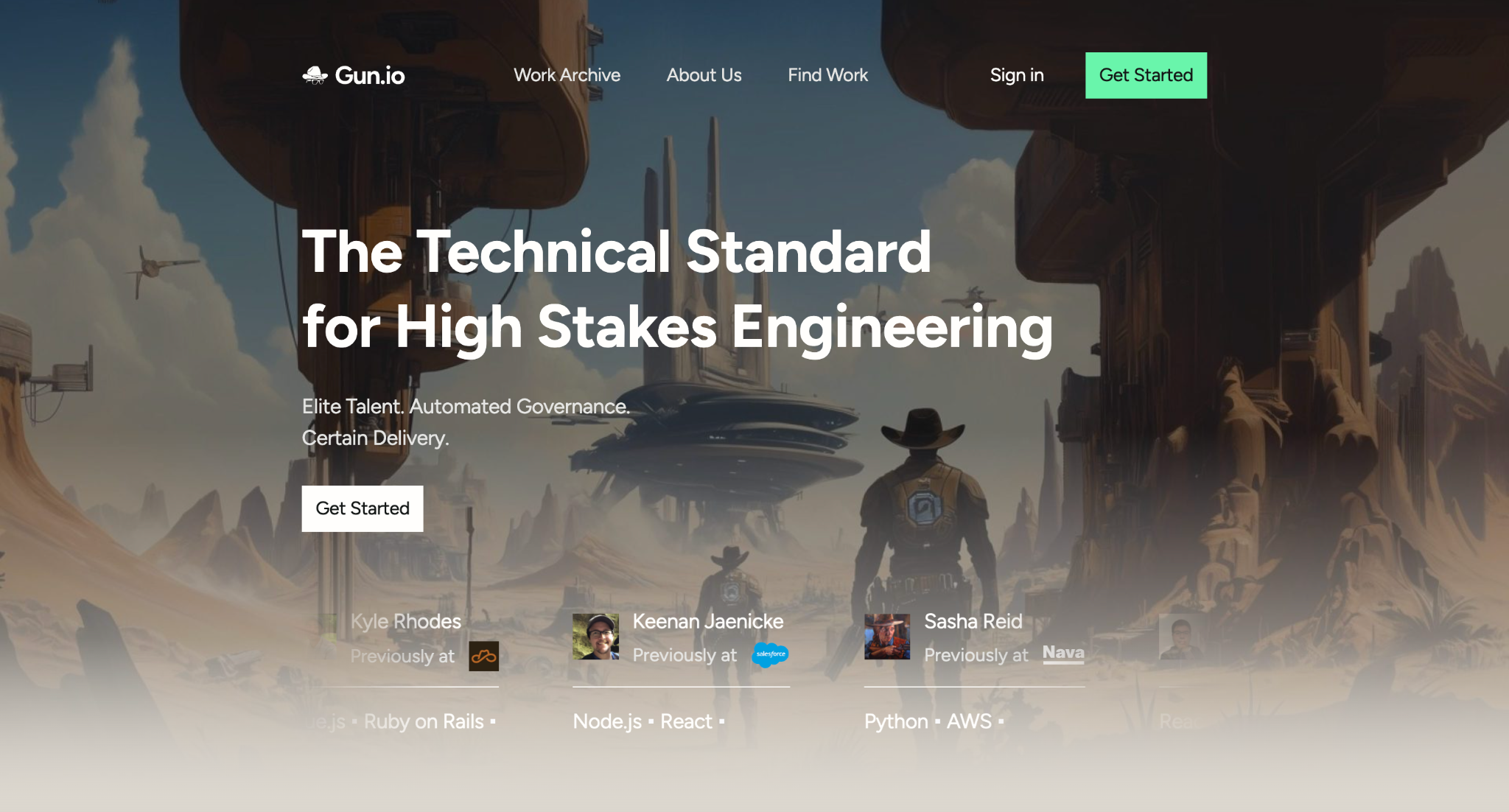This screenshot has width=1509, height=812.
Task: Click the Nava company logo
Action: 1063,654
